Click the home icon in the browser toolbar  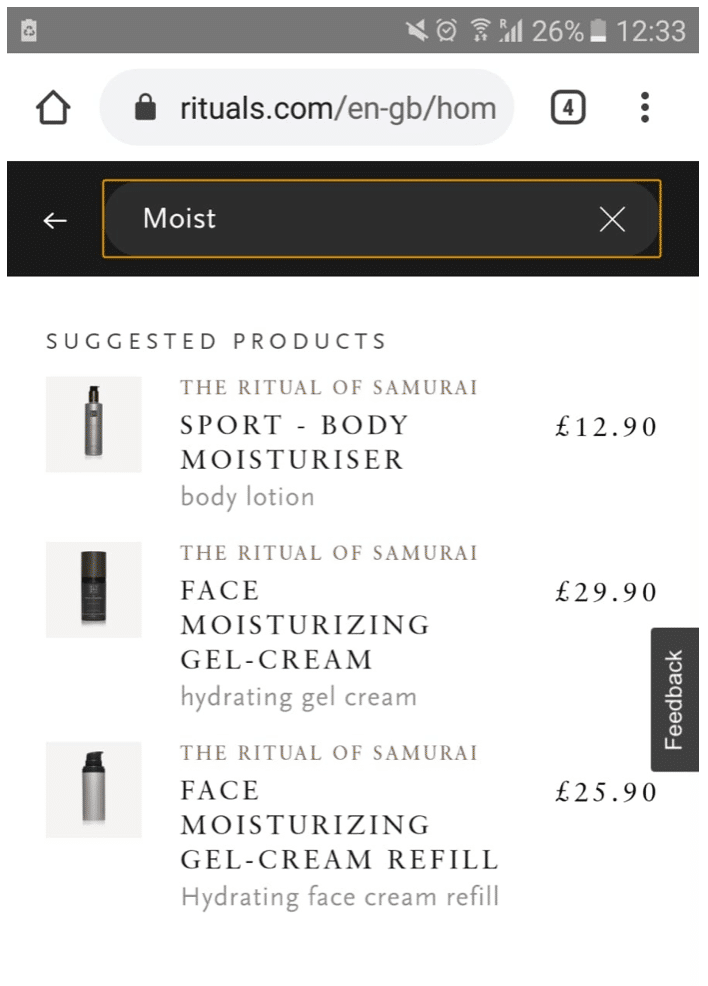click(53, 107)
